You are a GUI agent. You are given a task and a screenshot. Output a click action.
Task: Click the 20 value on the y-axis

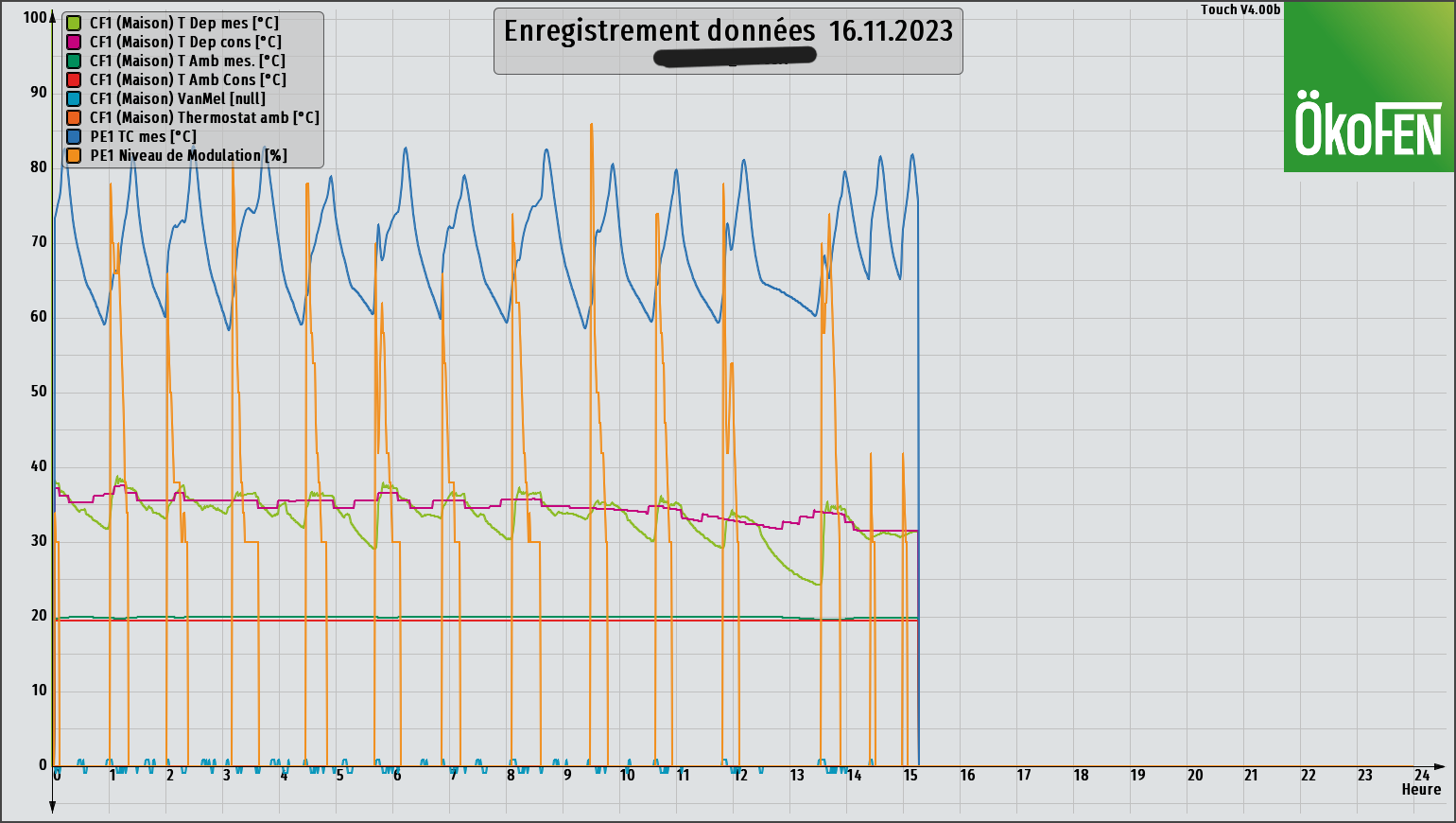tap(39, 616)
